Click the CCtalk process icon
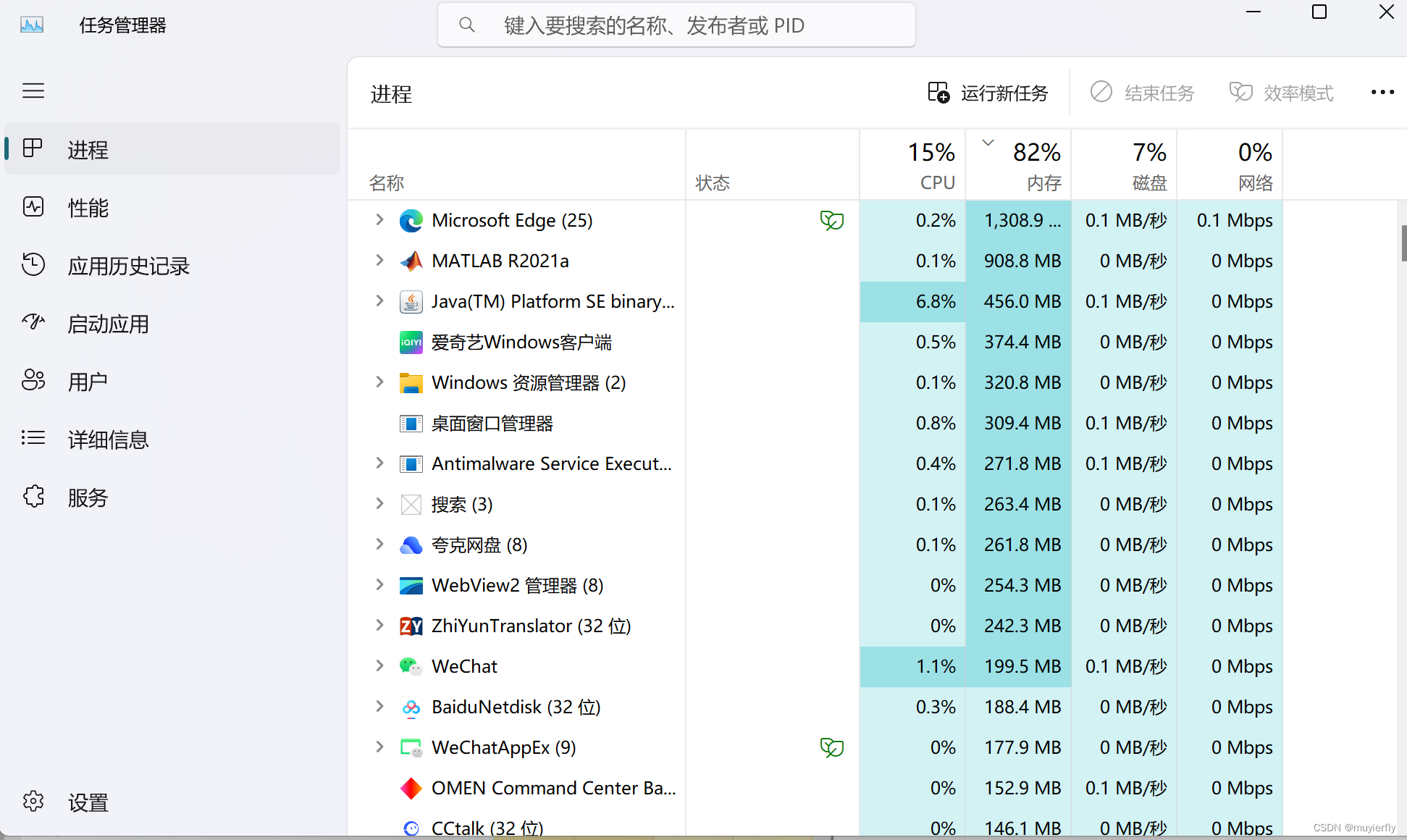The image size is (1407, 840). [411, 828]
